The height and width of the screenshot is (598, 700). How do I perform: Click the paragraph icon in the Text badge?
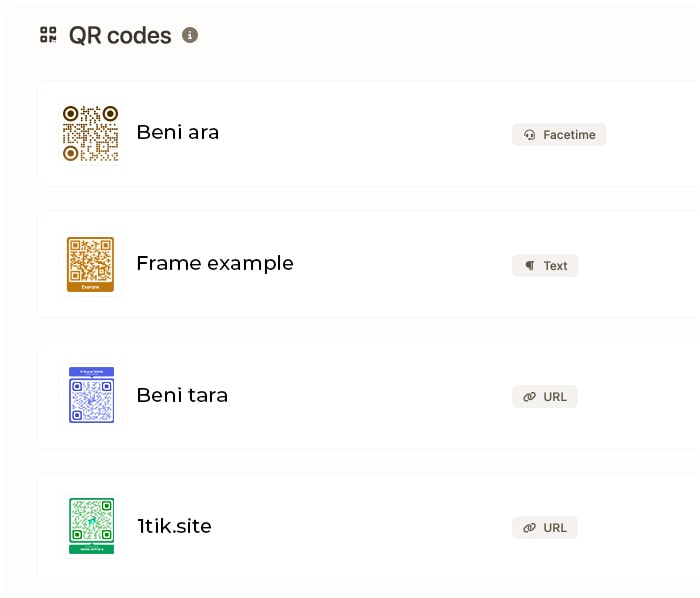coord(530,266)
